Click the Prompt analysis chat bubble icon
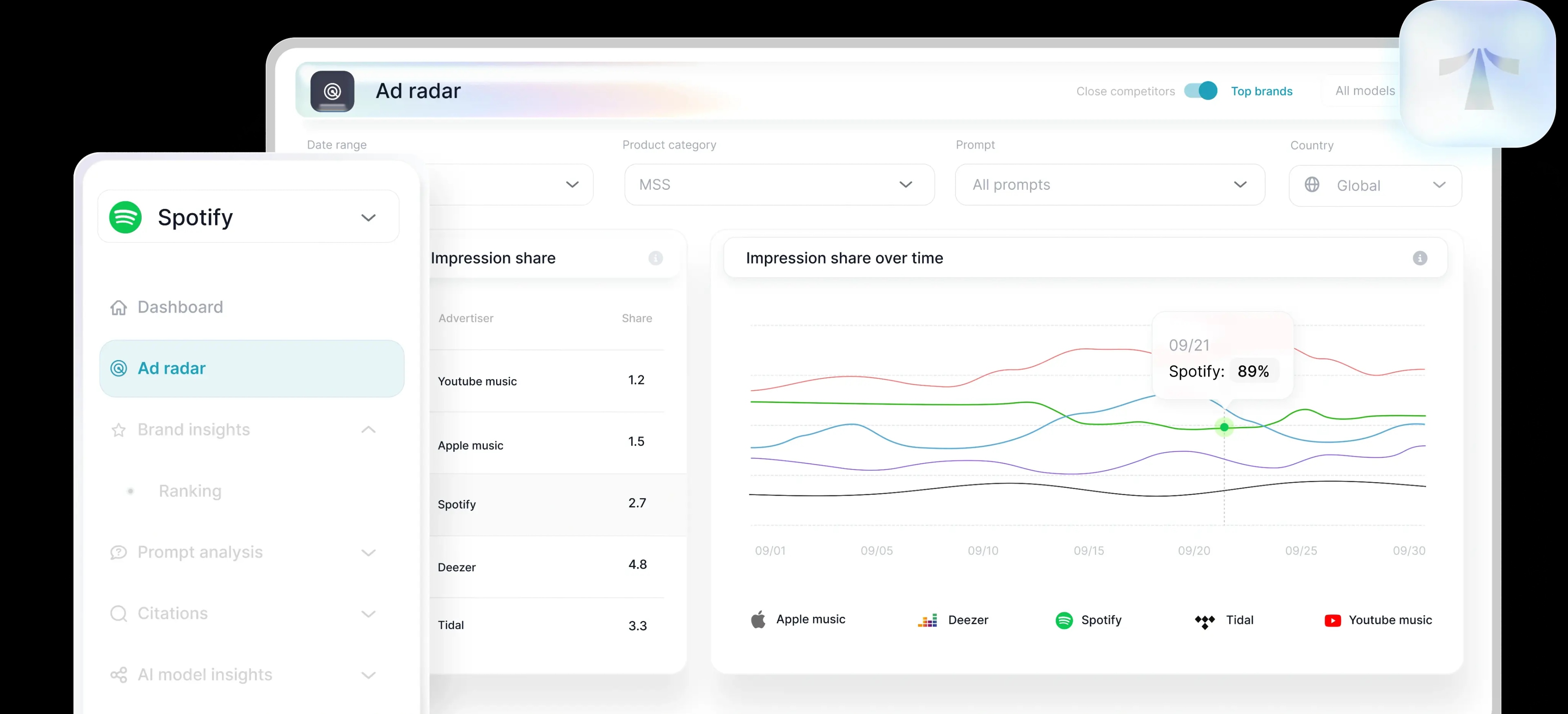The width and height of the screenshot is (1568, 714). [x=119, y=553]
